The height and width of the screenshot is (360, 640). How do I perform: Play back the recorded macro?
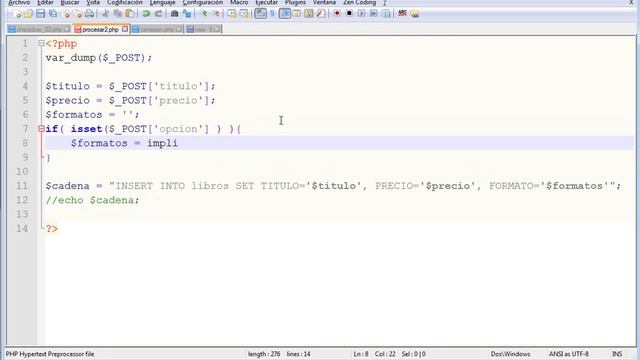click(361, 14)
